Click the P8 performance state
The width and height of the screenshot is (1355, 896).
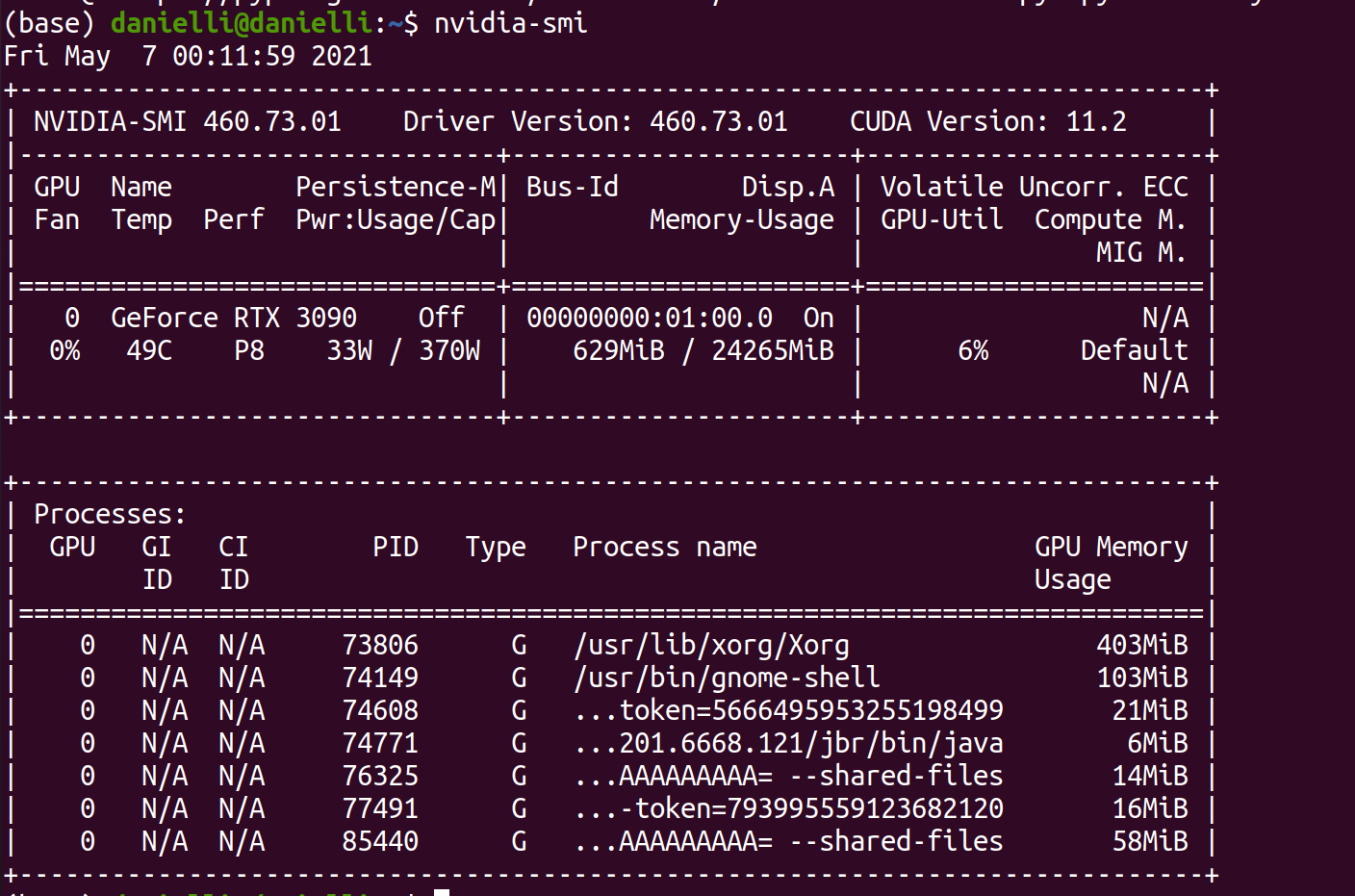(249, 350)
